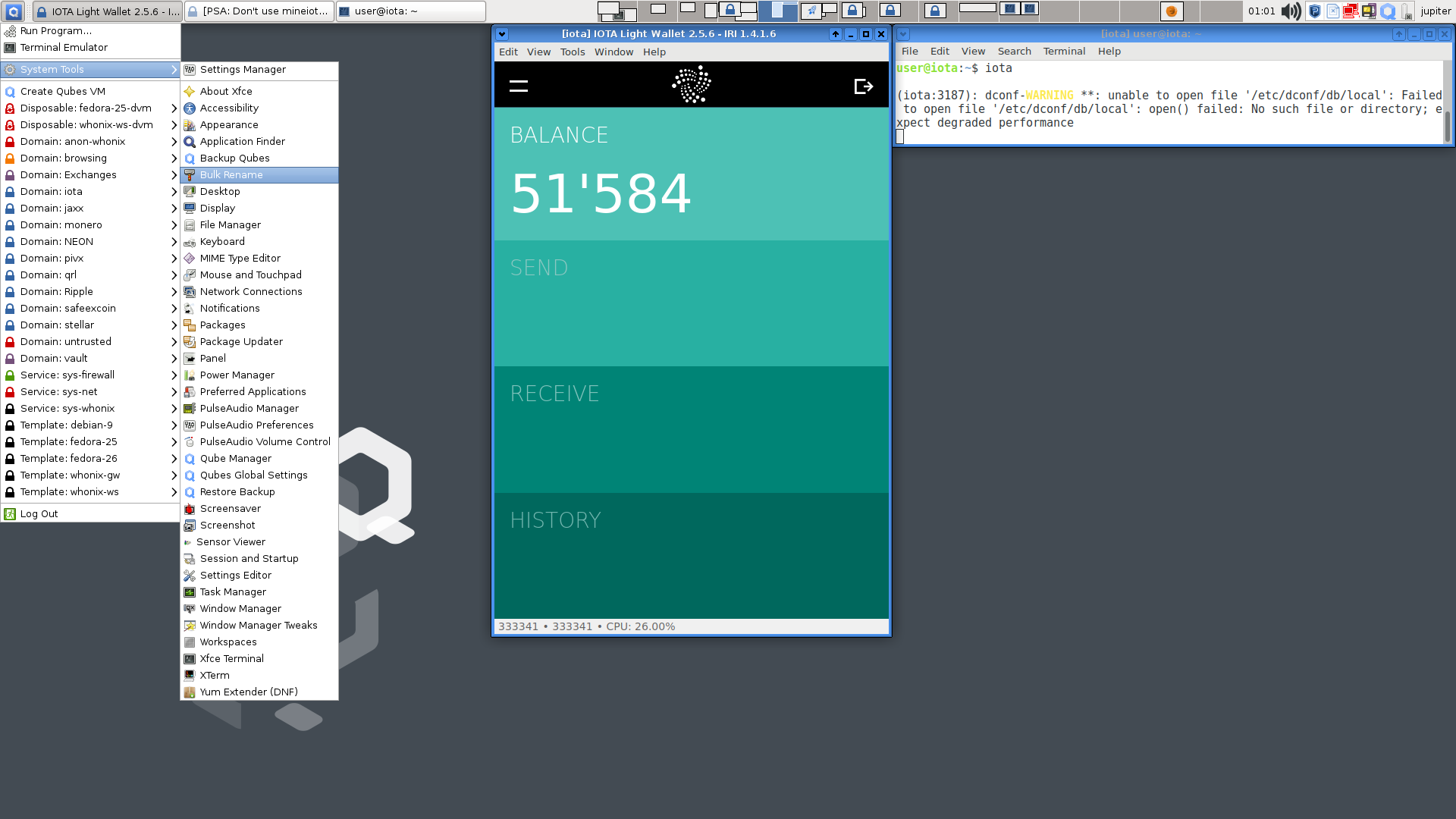Switch to PSA Don't use mineiot taskbar window
Image resolution: width=1456 pixels, height=819 pixels.
[x=259, y=11]
